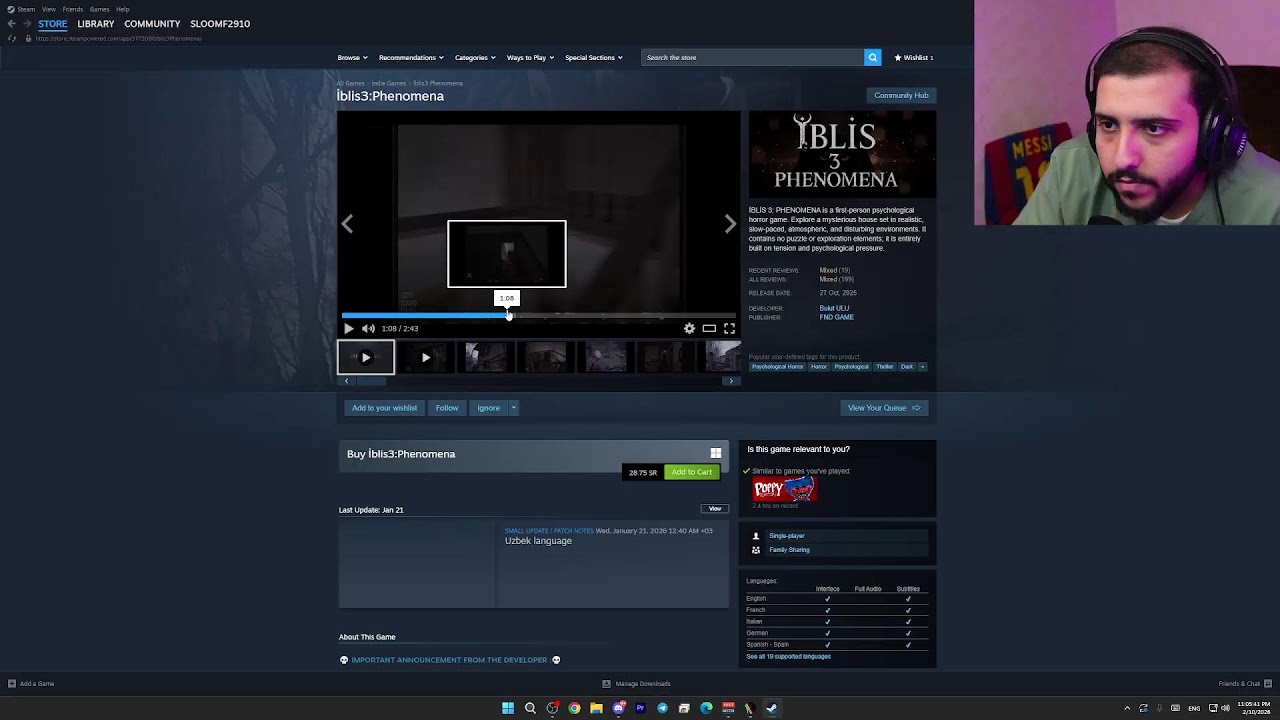Open the Games menu
This screenshot has height=720, width=1280.
click(99, 9)
